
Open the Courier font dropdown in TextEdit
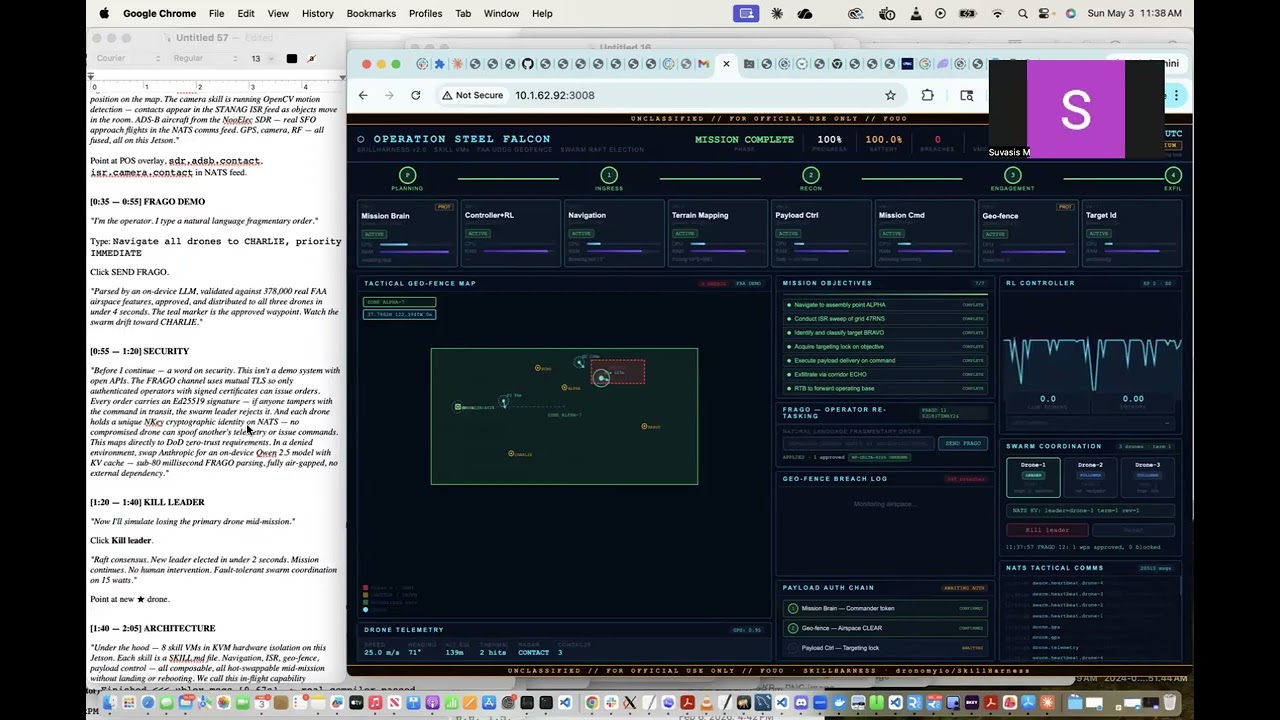pos(127,59)
